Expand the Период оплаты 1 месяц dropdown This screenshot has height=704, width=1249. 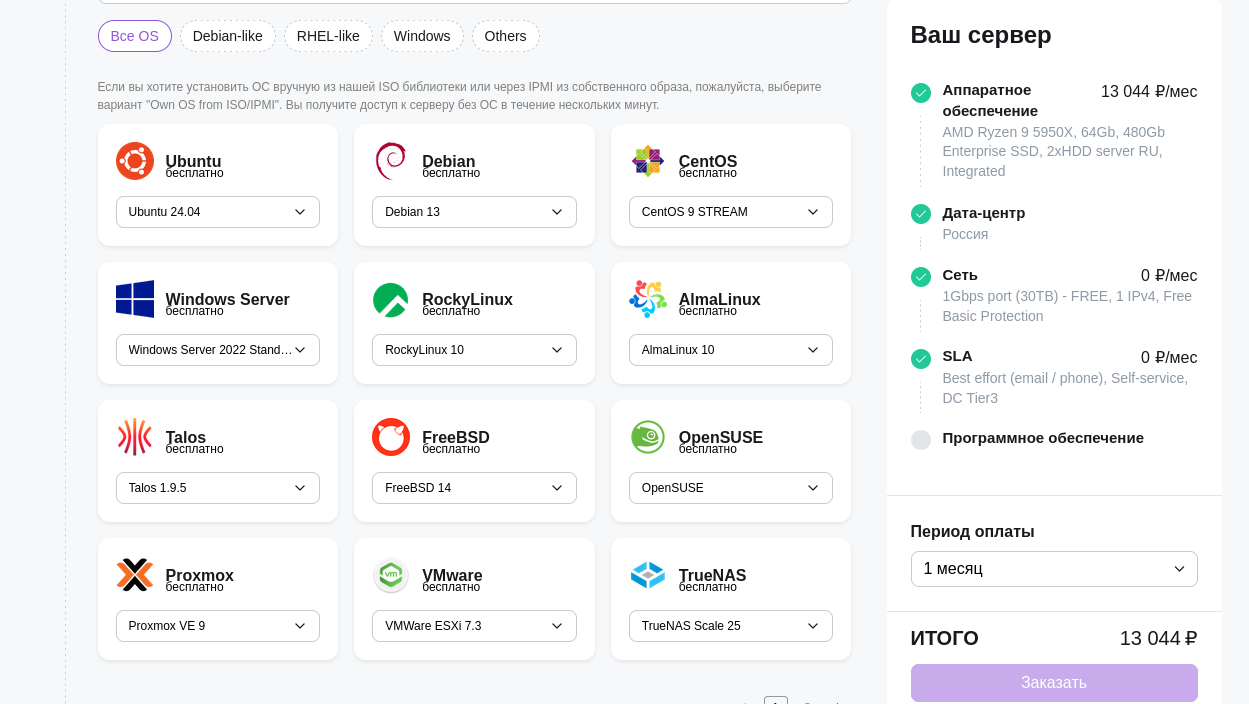pos(1054,569)
